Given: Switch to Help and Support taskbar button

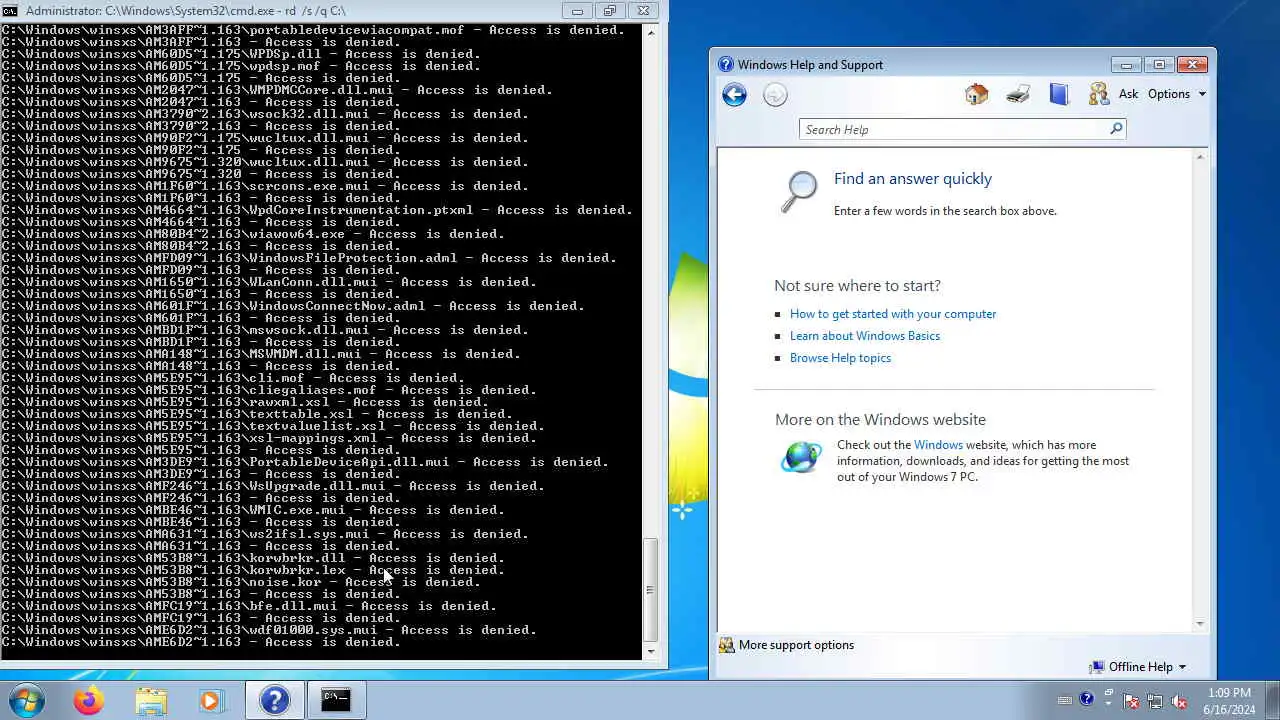Looking at the screenshot, I should pyautogui.click(x=274, y=700).
